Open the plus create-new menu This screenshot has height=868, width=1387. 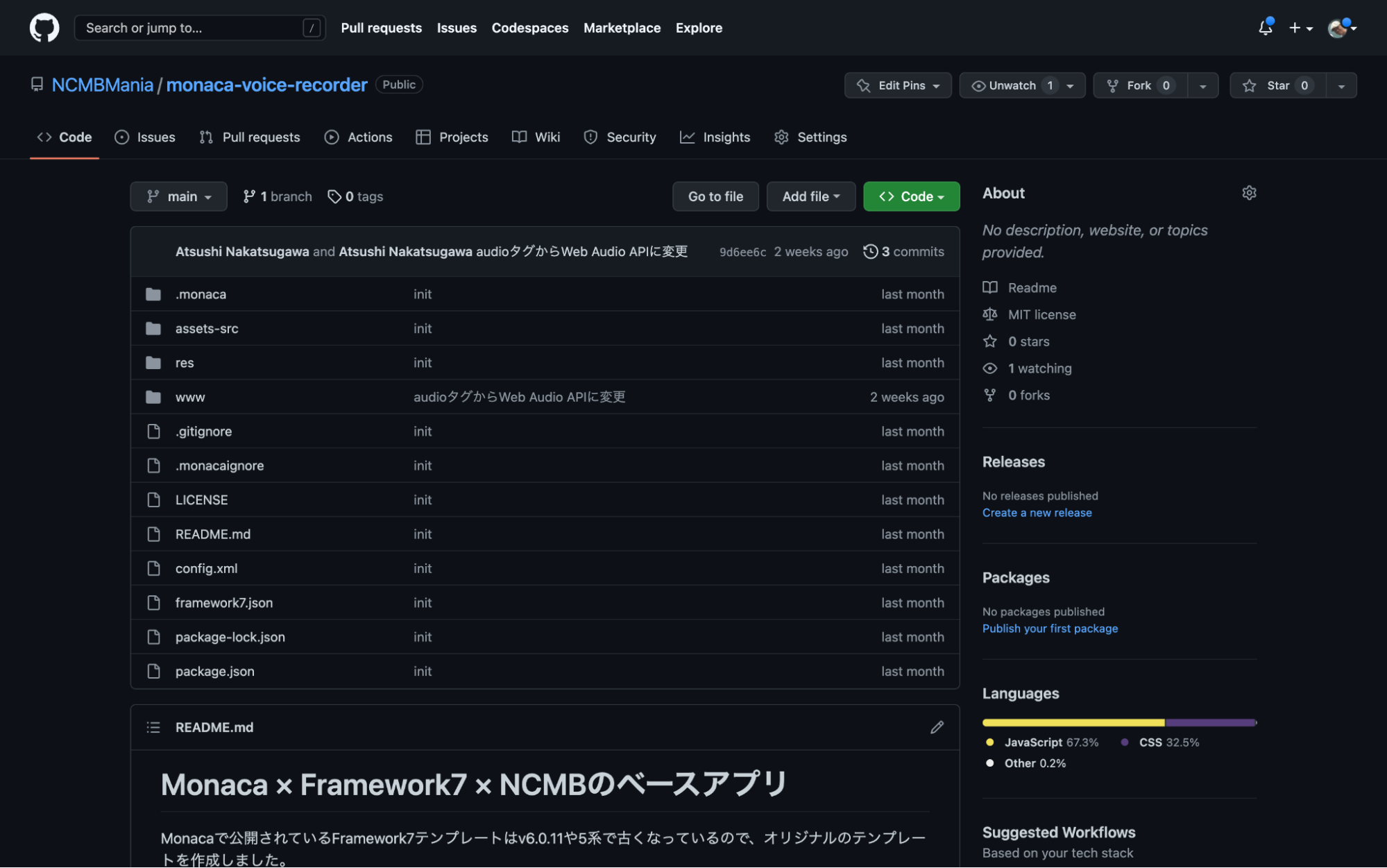tap(1301, 28)
